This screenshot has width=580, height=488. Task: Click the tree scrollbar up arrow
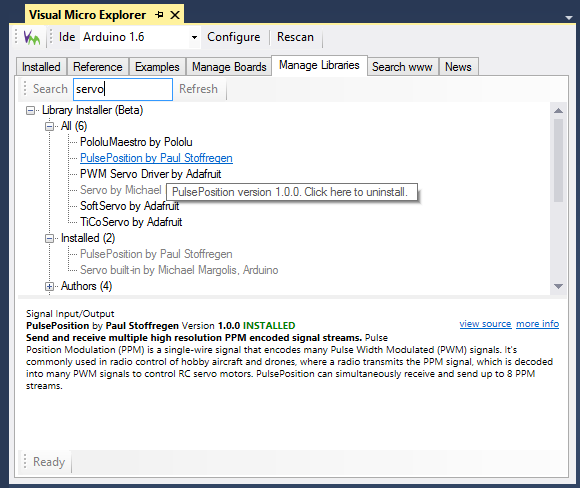point(559,111)
